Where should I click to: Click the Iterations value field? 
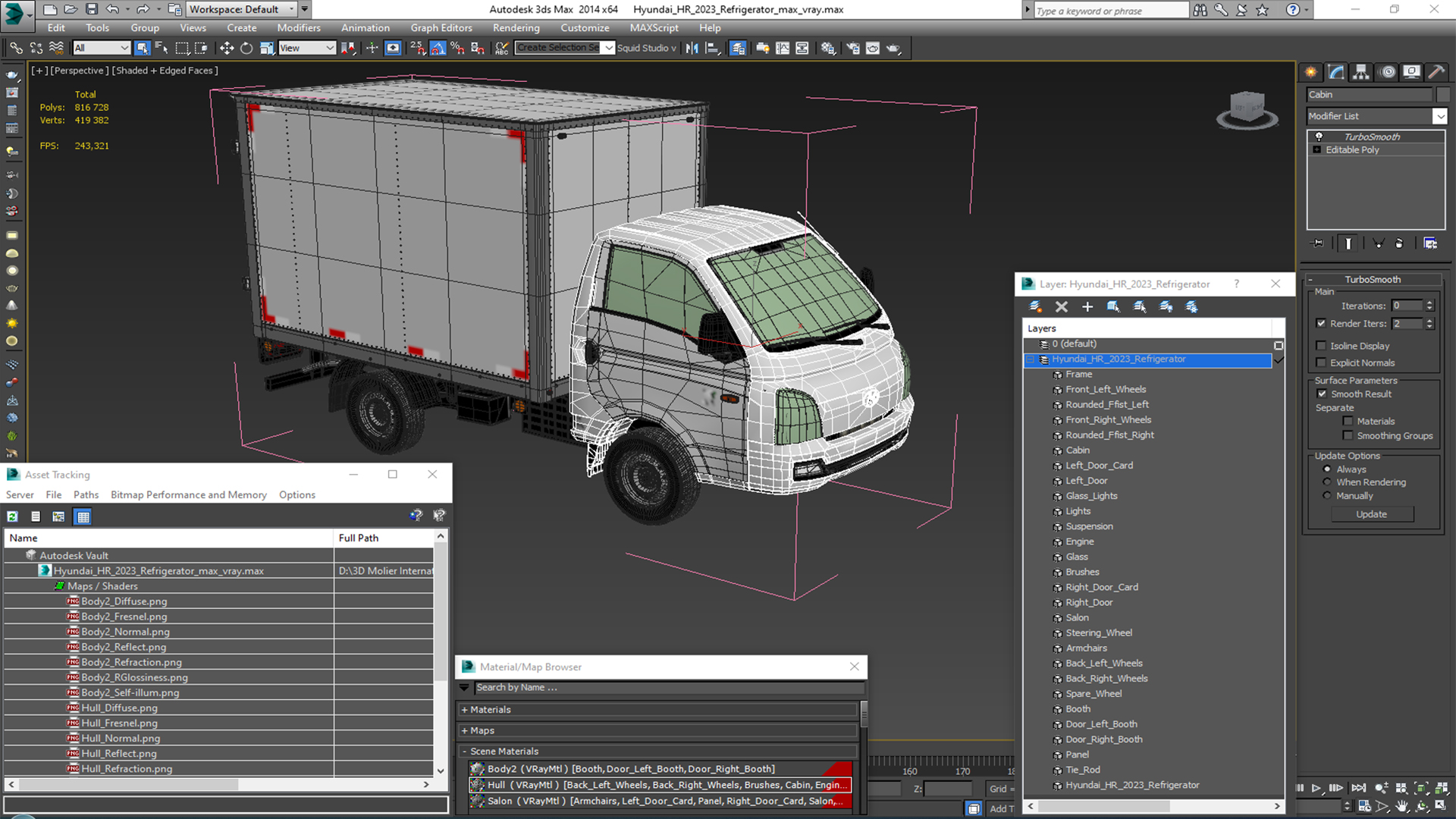point(1407,306)
